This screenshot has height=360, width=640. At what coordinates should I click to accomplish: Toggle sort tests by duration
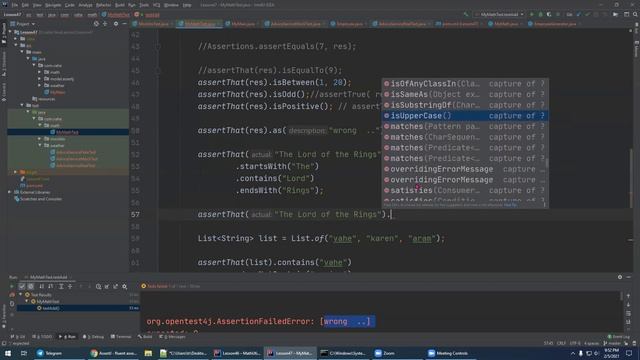click(50, 287)
